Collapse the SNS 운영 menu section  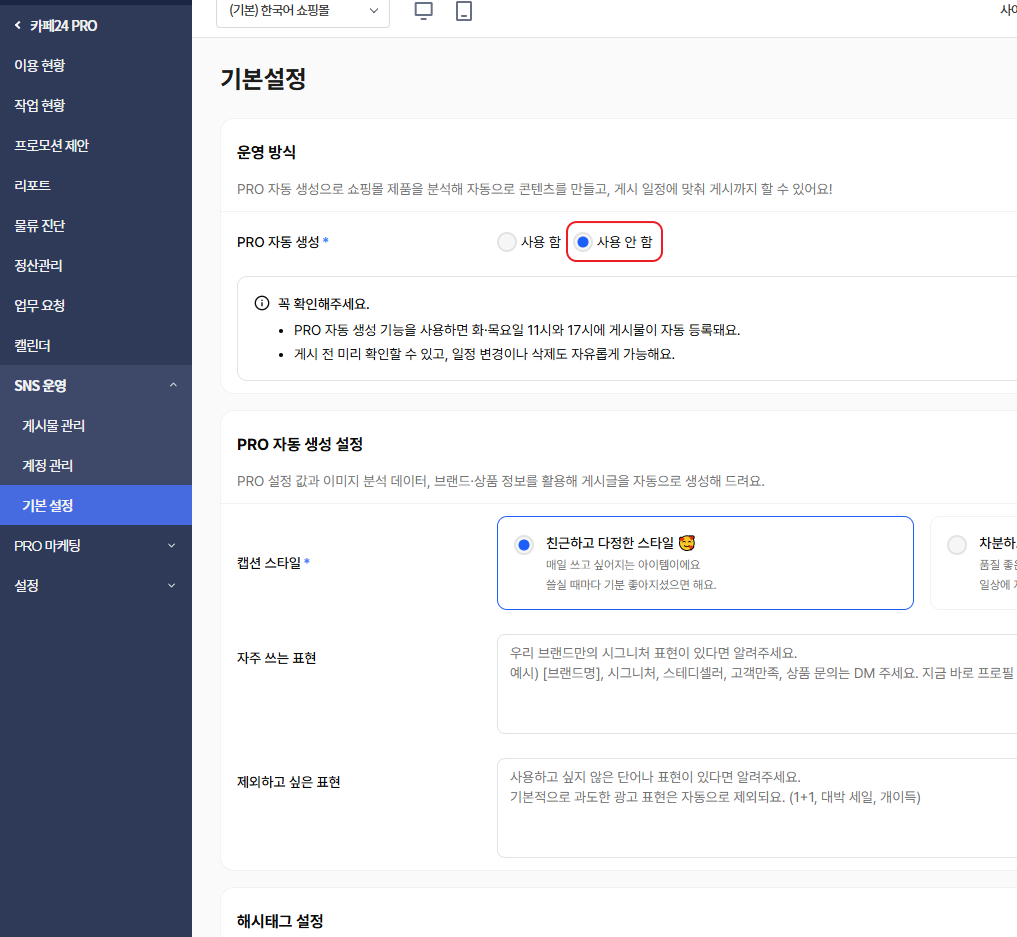[173, 385]
